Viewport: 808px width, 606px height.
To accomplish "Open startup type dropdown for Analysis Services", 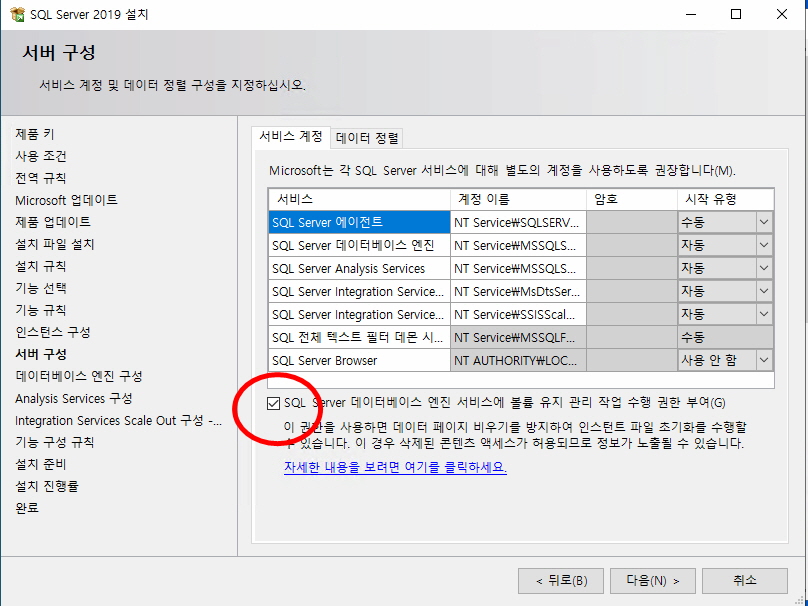I will [x=764, y=268].
